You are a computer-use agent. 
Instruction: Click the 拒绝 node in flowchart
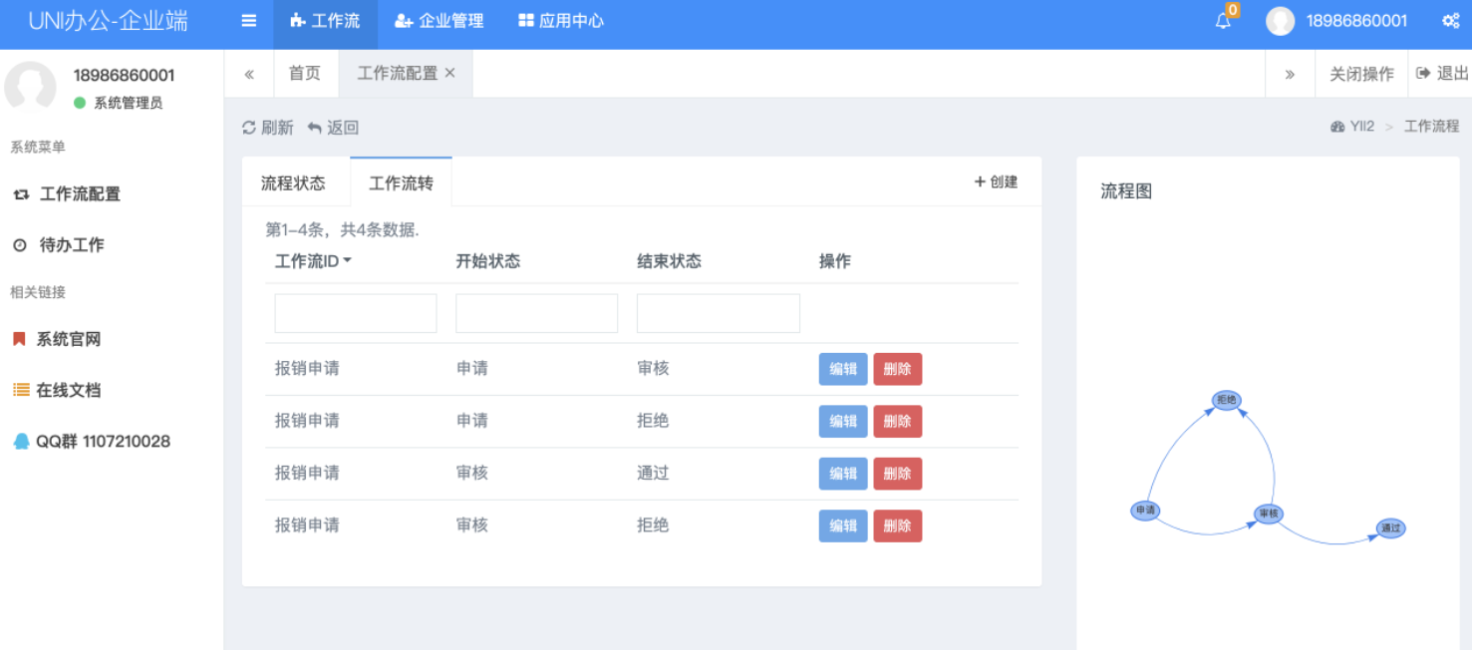click(1226, 400)
